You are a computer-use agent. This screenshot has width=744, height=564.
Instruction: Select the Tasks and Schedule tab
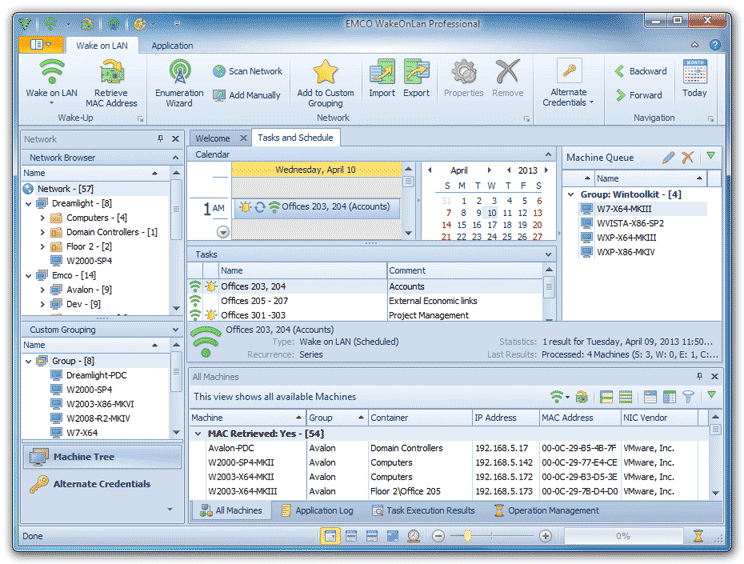(x=295, y=138)
